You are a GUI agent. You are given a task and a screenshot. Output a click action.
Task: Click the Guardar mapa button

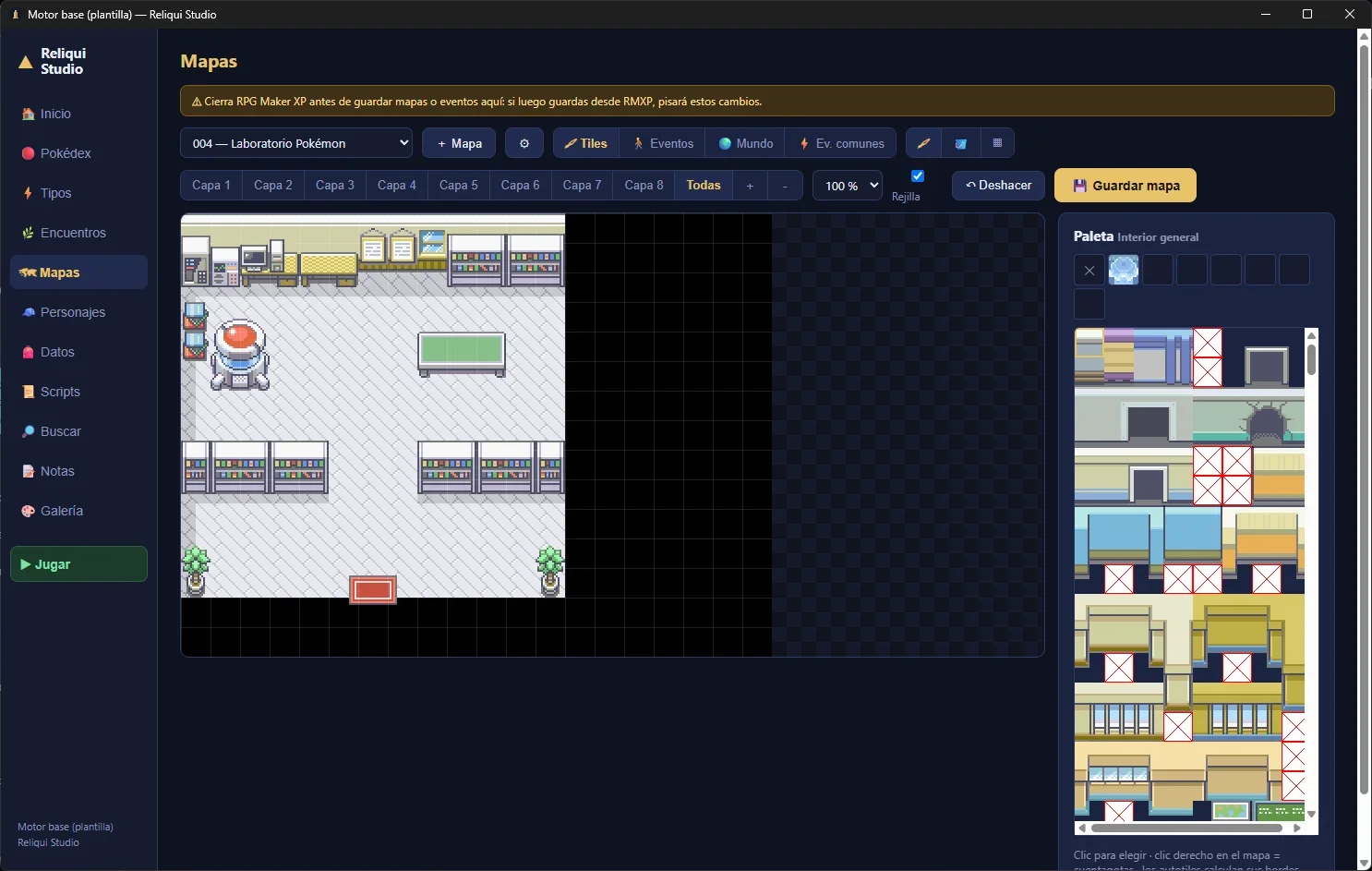(x=1125, y=185)
